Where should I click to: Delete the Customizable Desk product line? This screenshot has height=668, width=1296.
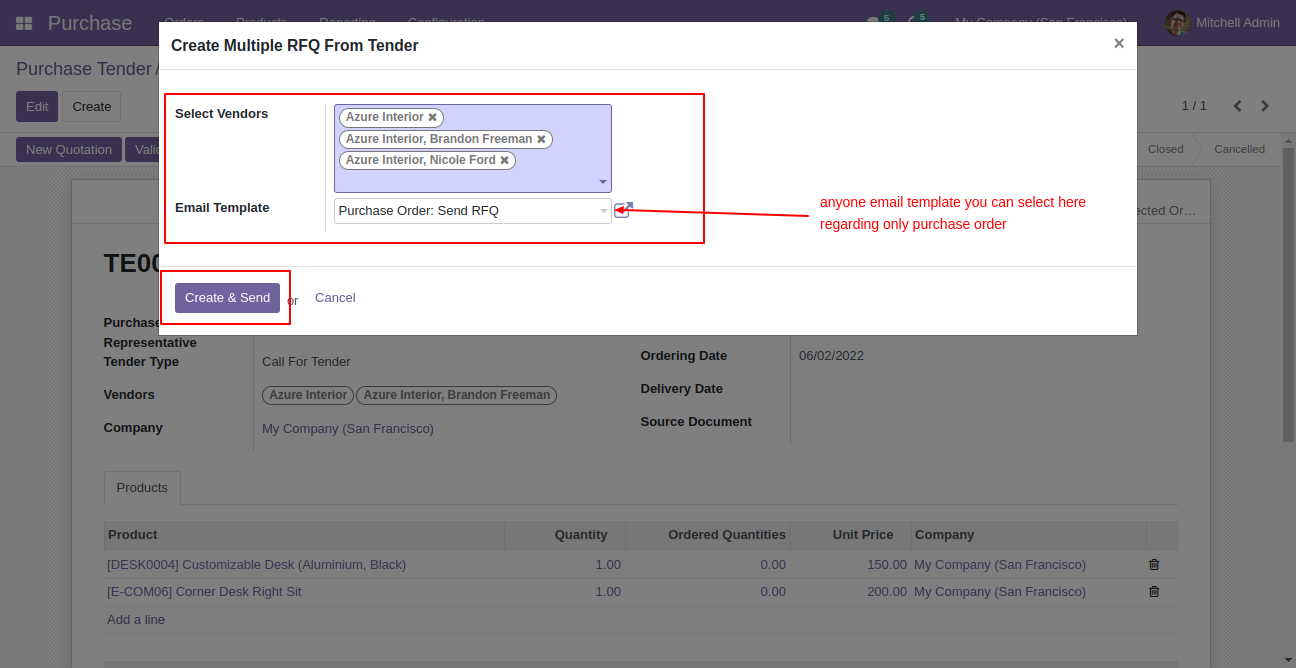point(1154,565)
